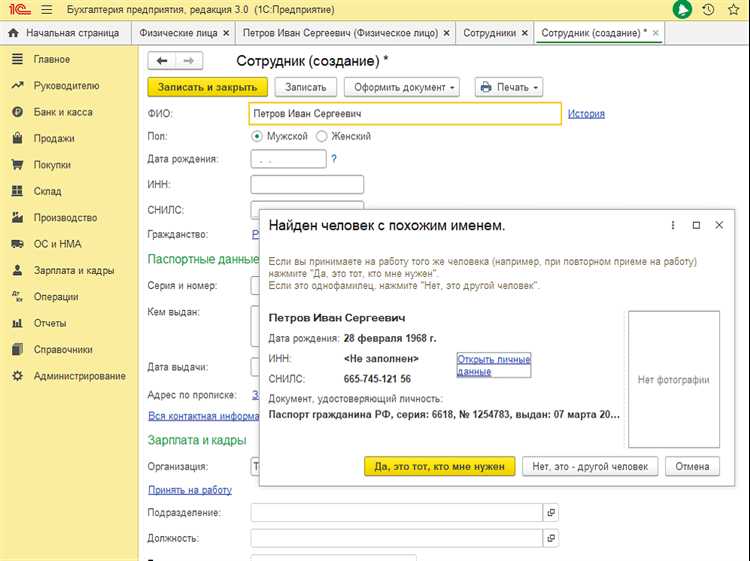The width and height of the screenshot is (750, 561).
Task: Choose Нет, это - другой человек
Action: click(x=590, y=466)
